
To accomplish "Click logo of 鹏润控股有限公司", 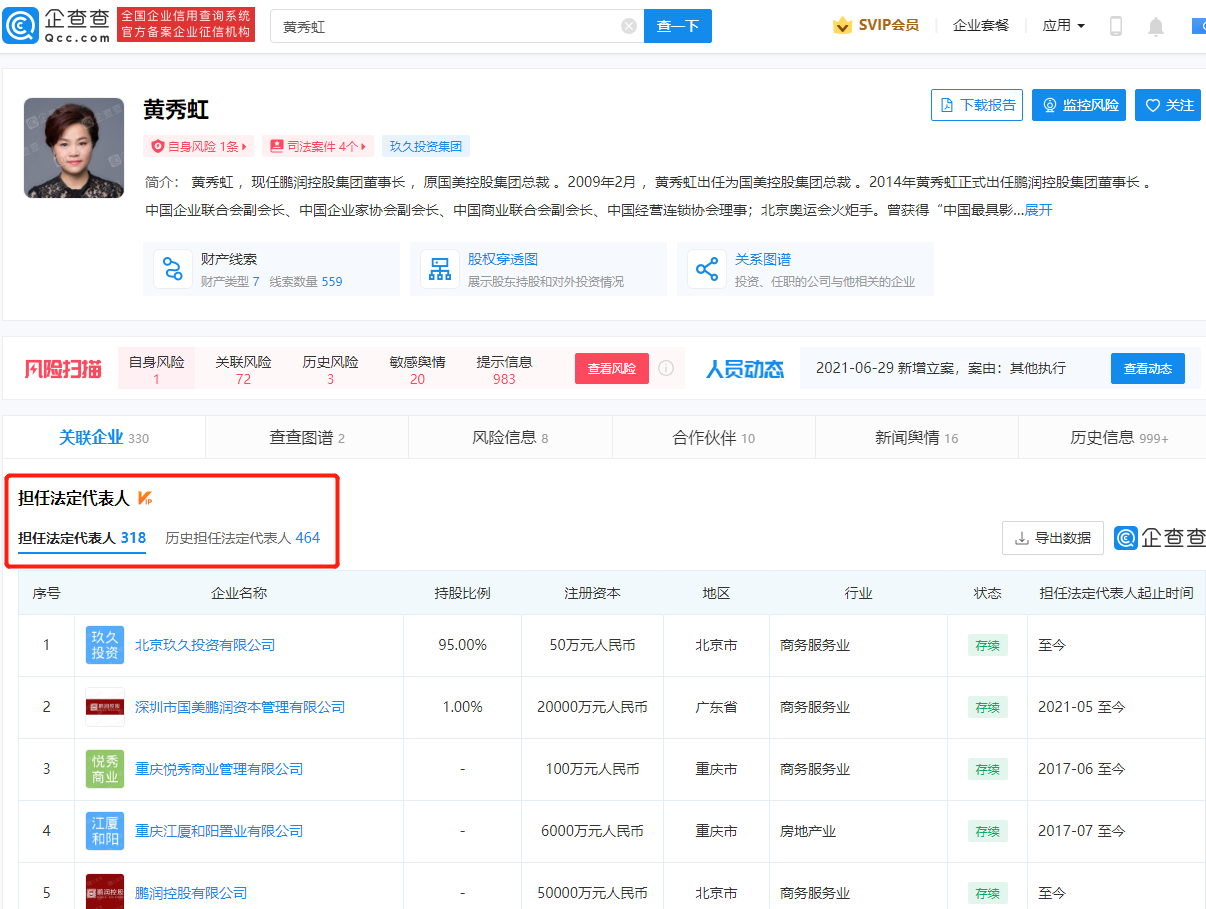I will point(105,892).
